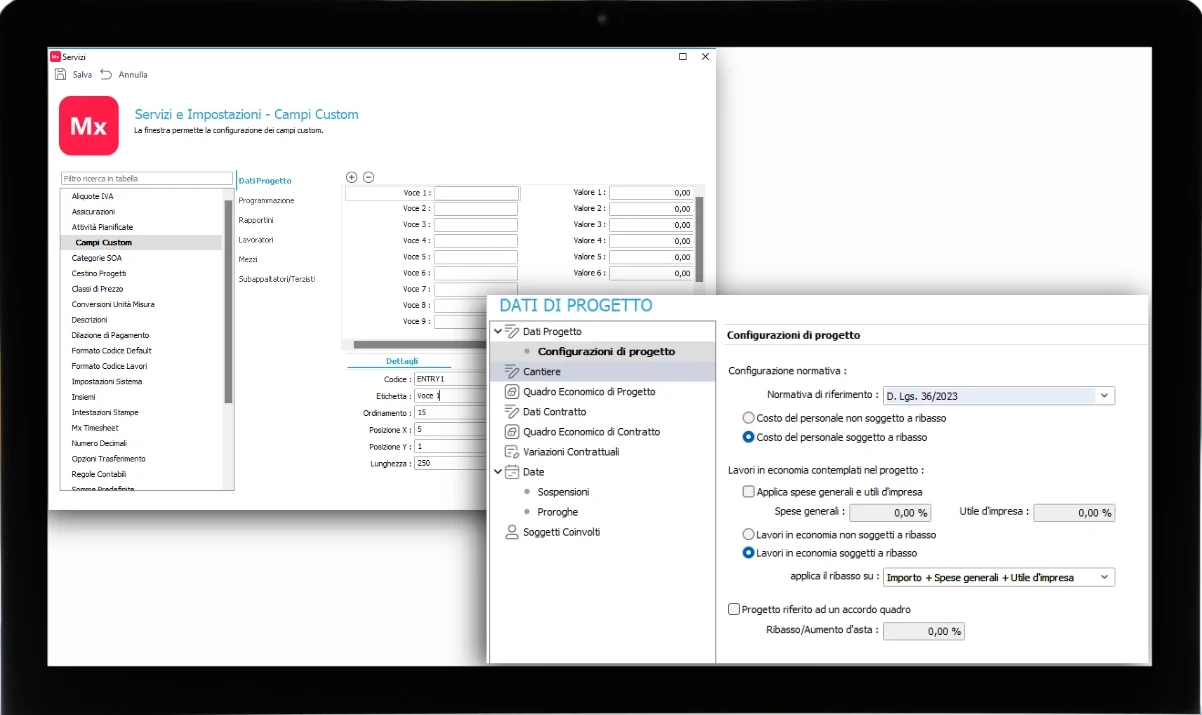Select Lavori in economia non soggetti a ribasso

click(x=748, y=535)
